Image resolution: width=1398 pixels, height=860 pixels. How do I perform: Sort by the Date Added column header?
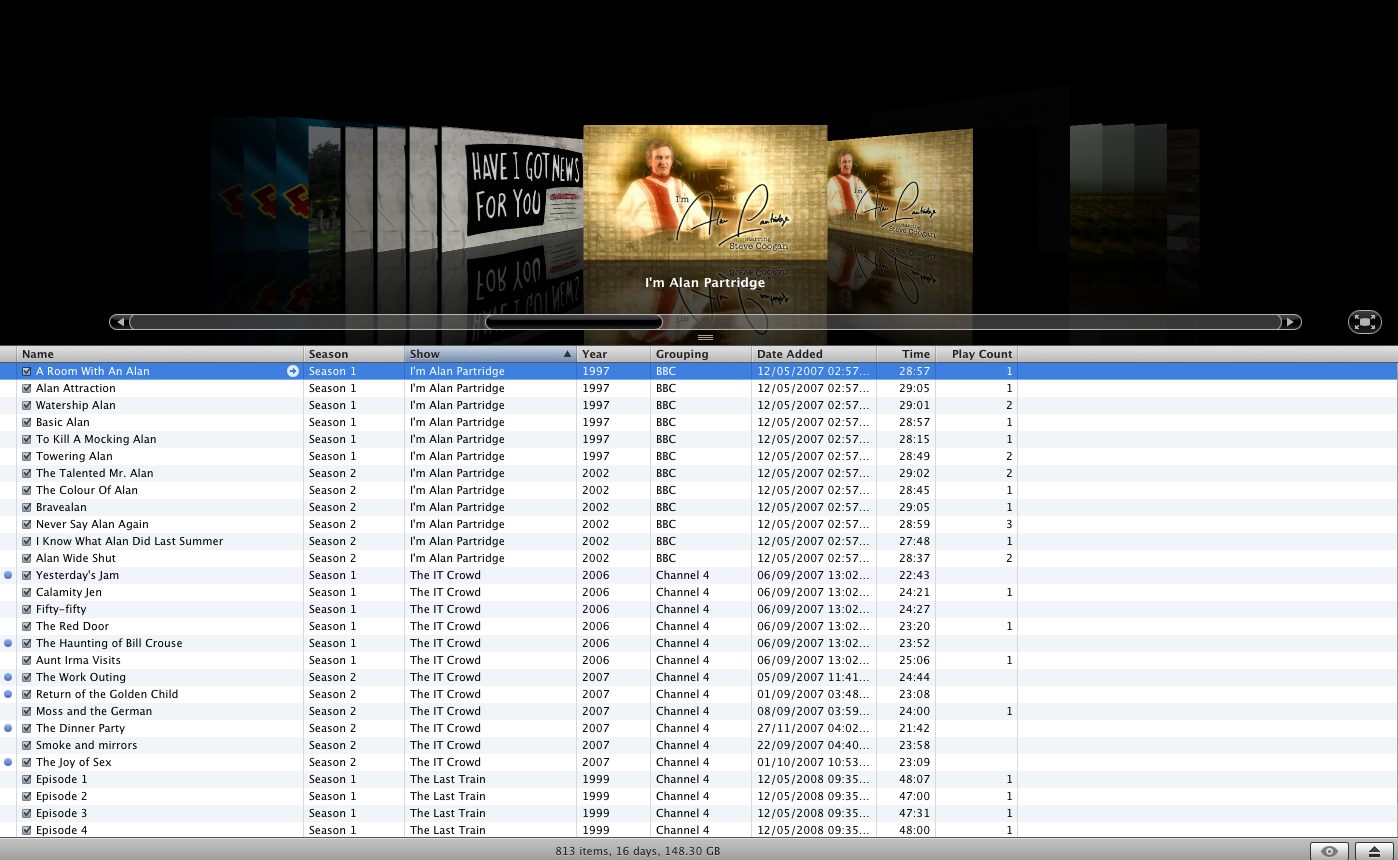click(x=814, y=354)
